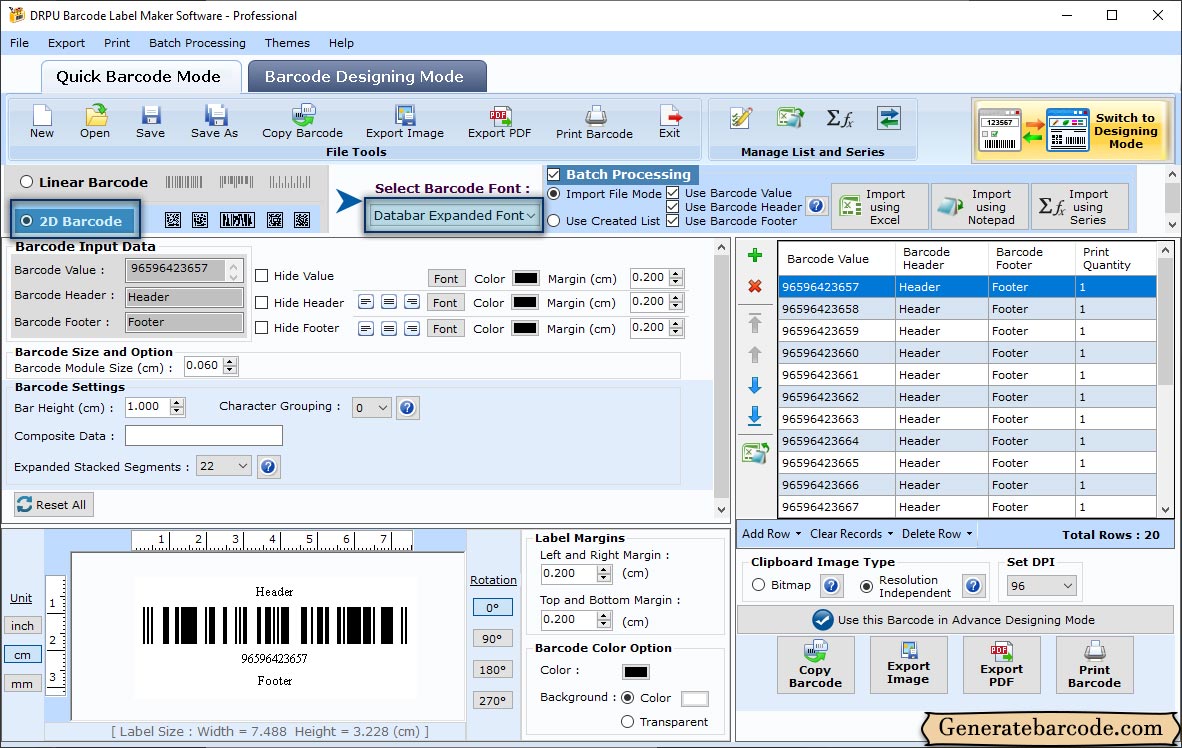Open the File menu
Screen dimensions: 1182x748
[x=20, y=43]
